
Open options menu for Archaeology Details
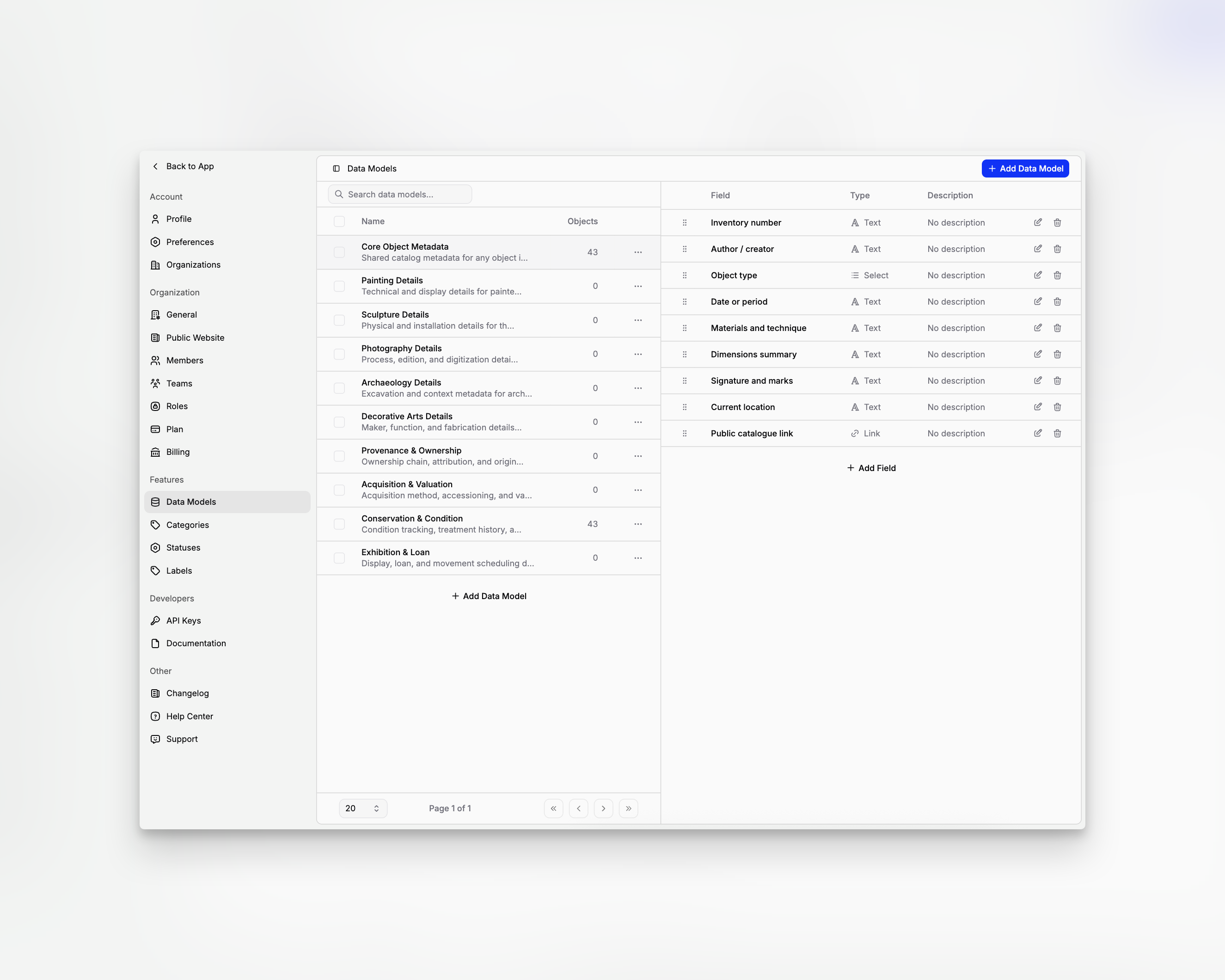(637, 388)
